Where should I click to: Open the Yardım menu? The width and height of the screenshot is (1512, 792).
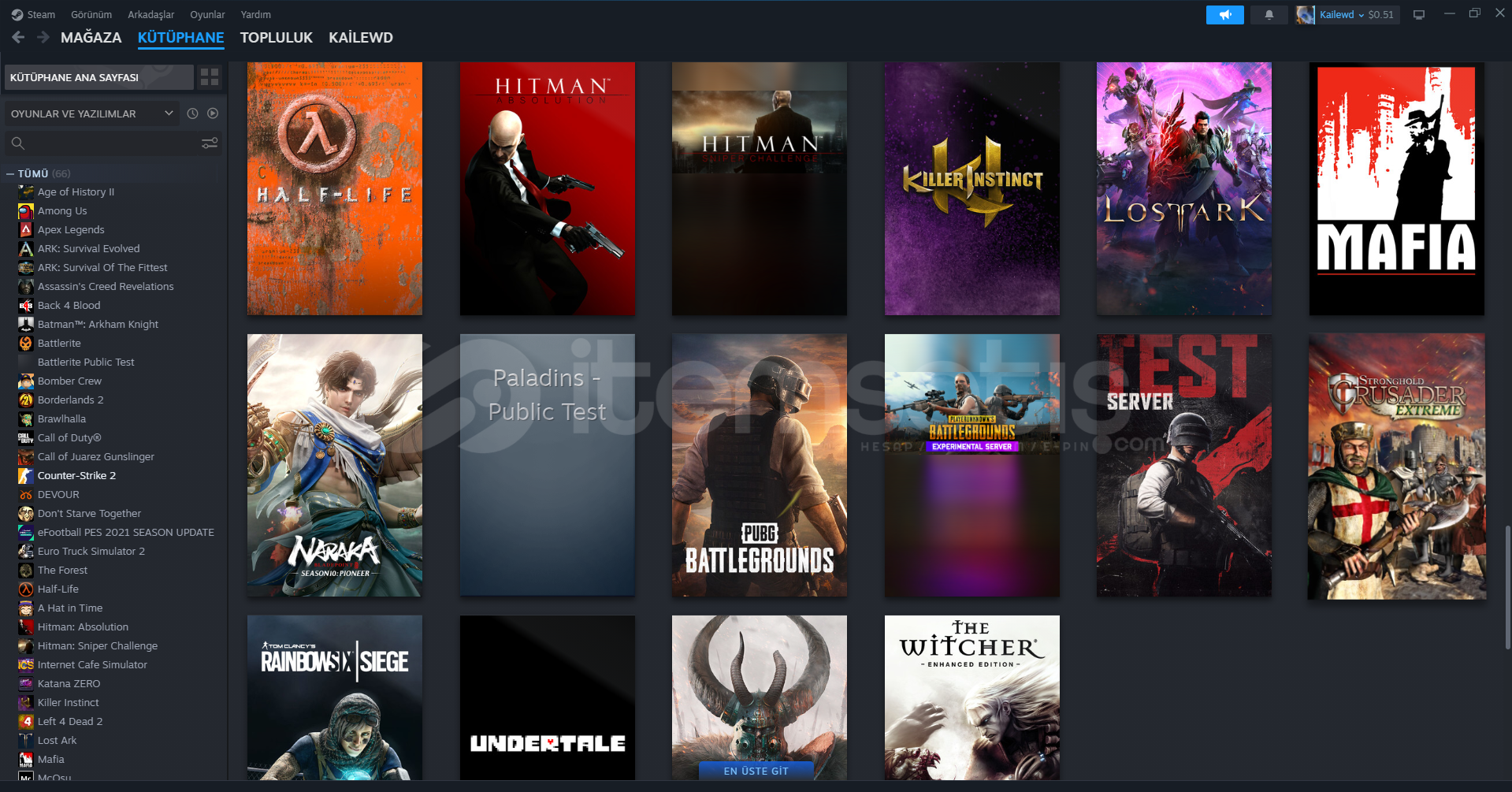(x=255, y=15)
